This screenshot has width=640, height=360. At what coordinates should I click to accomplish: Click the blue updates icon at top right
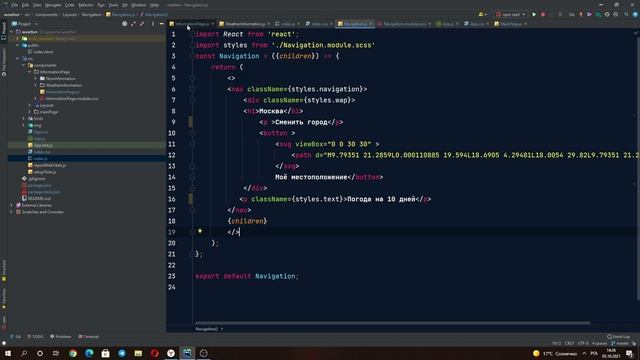click(635, 14)
